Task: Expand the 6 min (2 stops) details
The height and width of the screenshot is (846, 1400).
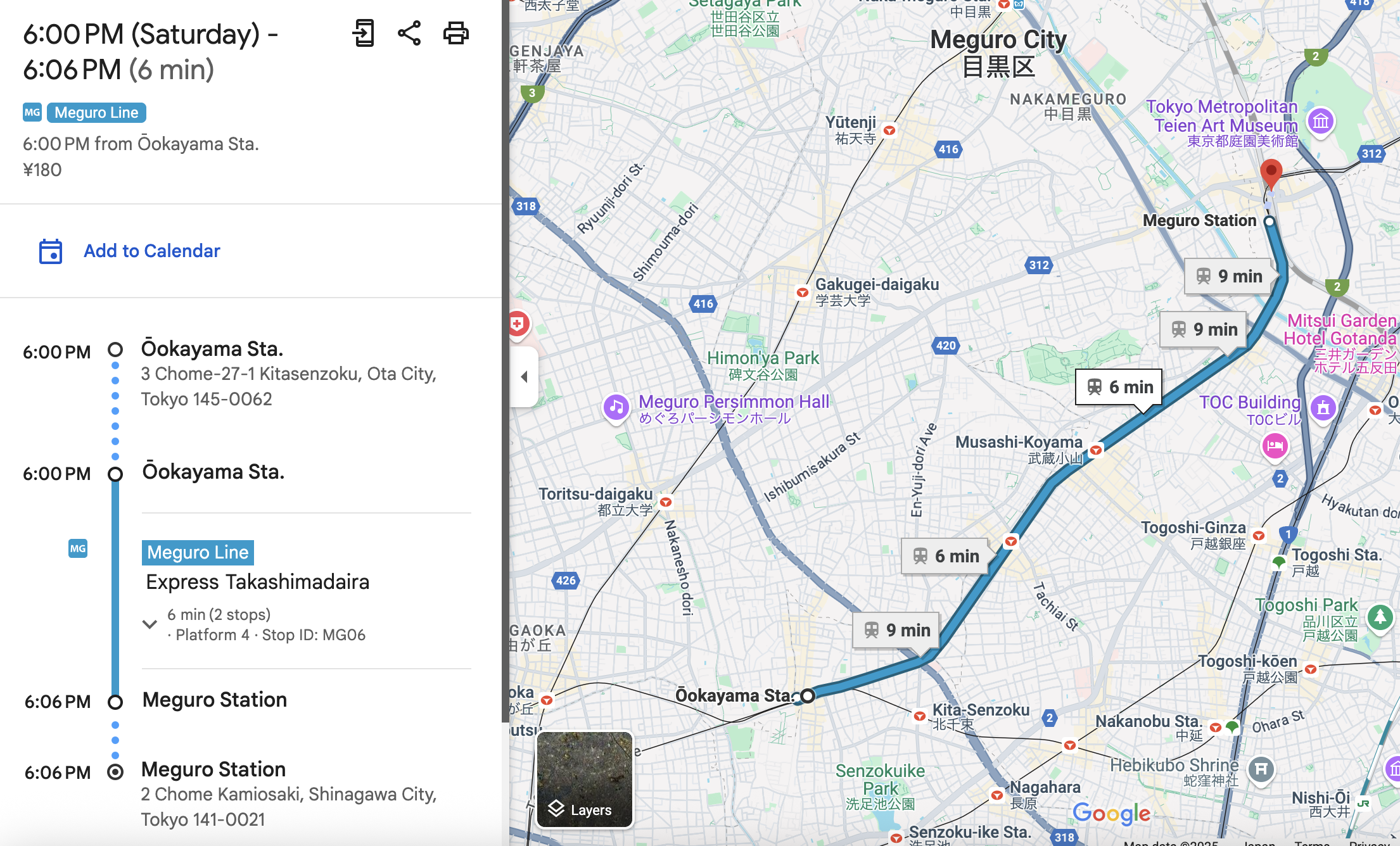Action: [x=150, y=624]
